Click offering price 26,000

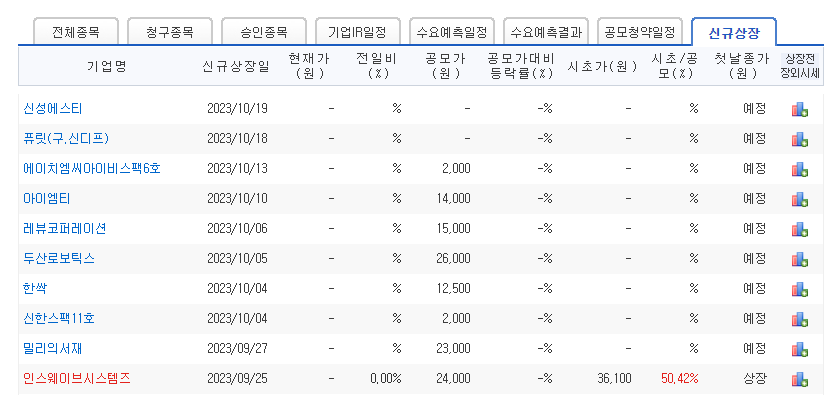(453, 259)
